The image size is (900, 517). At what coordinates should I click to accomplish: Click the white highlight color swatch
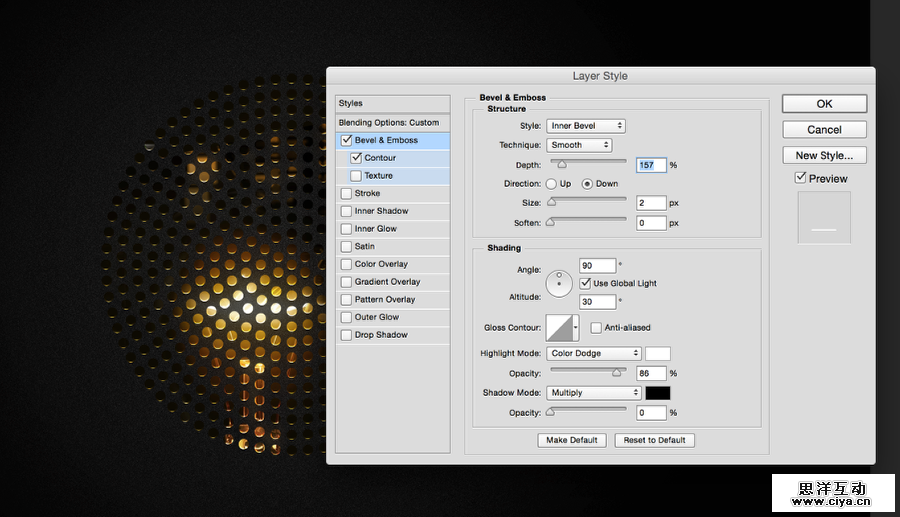tap(658, 354)
